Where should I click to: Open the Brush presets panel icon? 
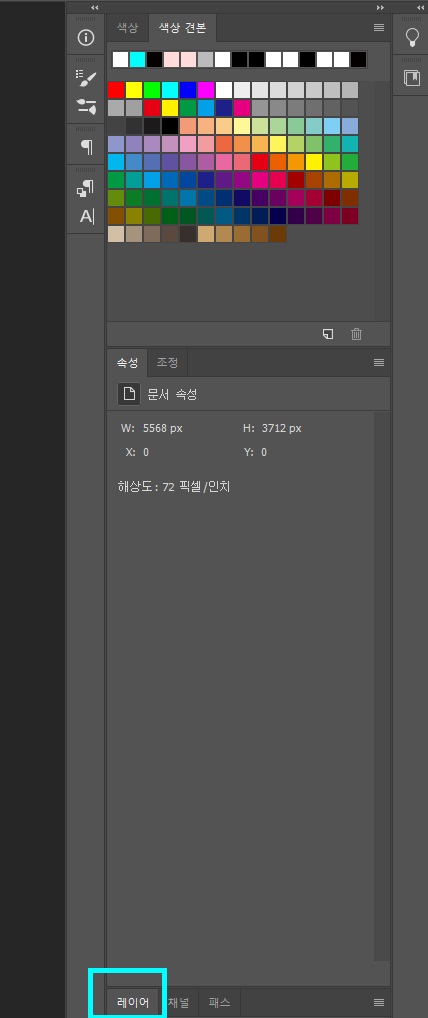[x=86, y=78]
